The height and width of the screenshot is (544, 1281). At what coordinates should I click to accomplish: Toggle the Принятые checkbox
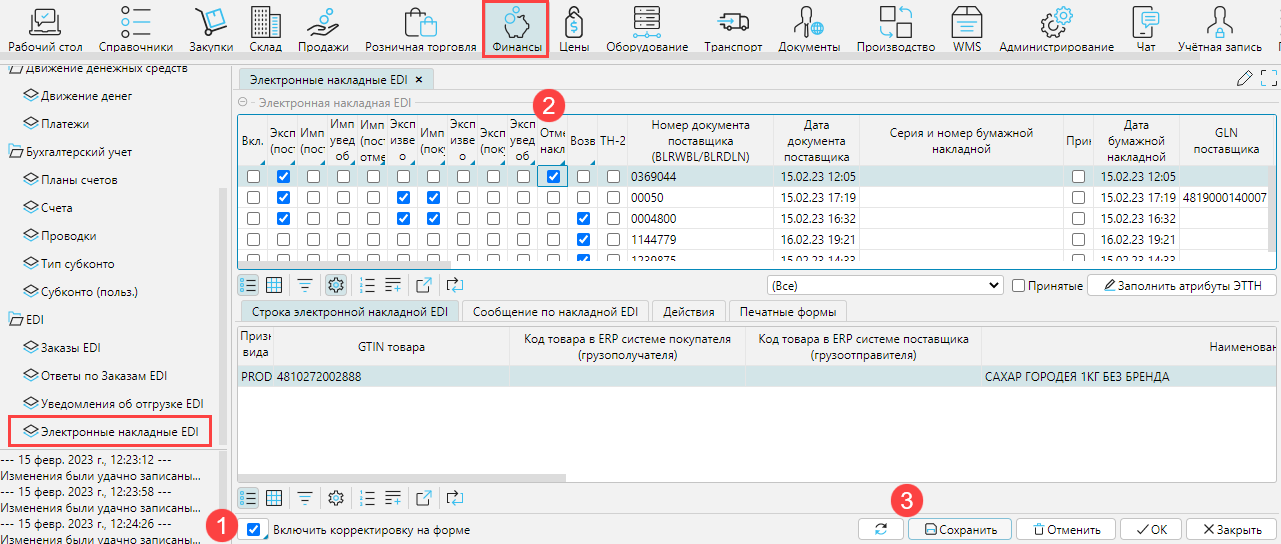1019,286
